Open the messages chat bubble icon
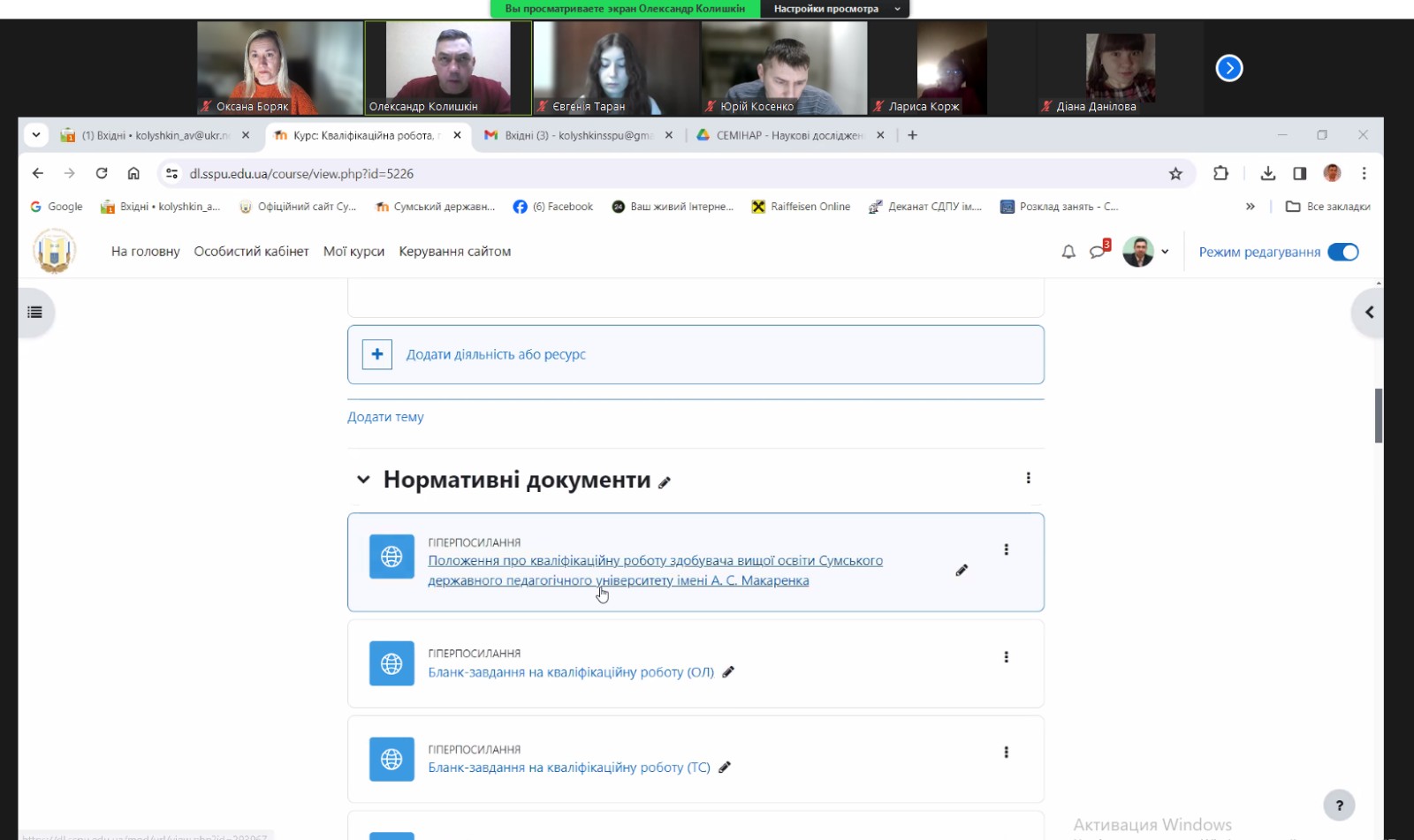Viewport: 1414px width, 840px height. (1098, 252)
